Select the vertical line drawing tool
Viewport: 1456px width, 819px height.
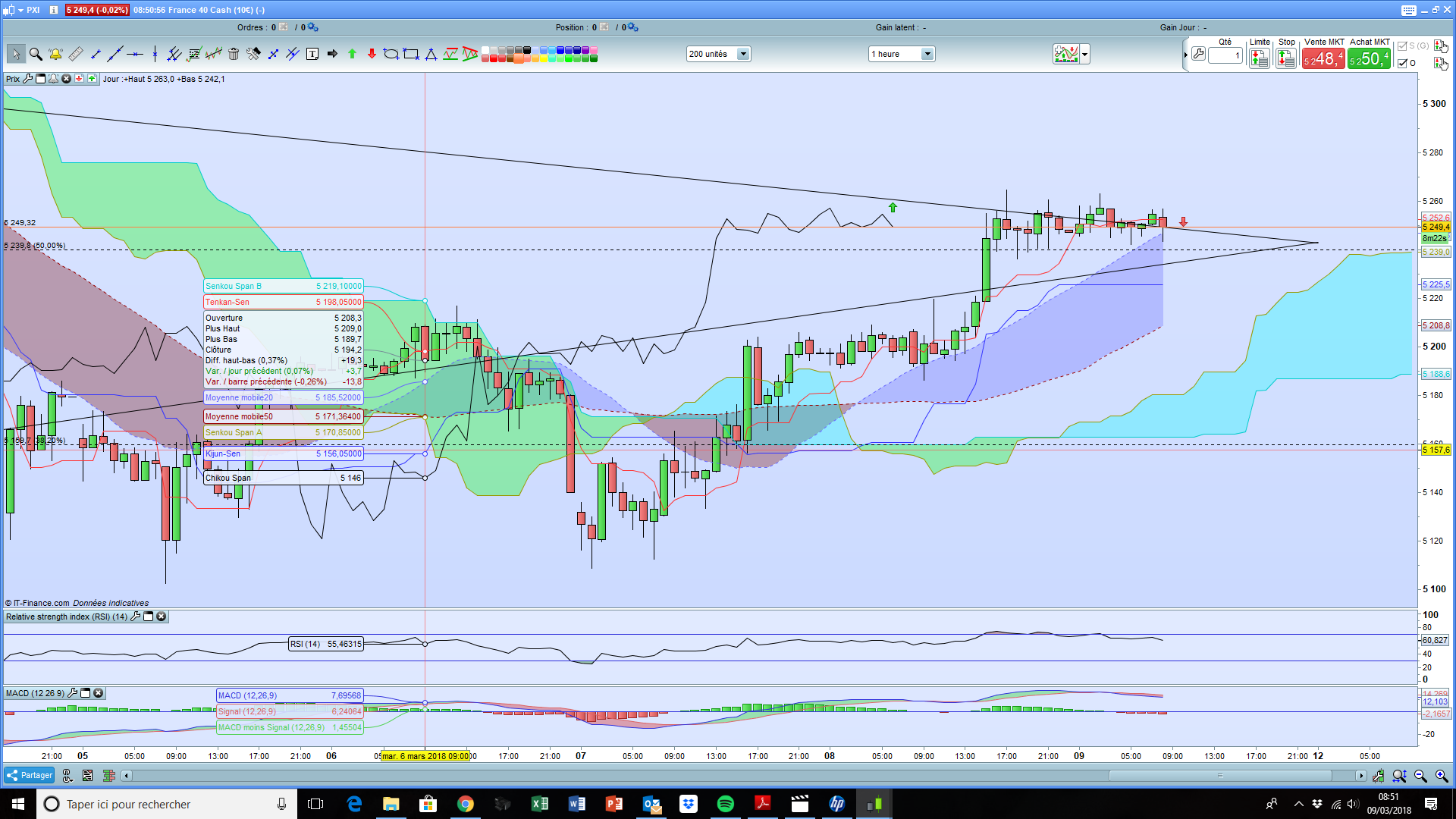click(155, 54)
